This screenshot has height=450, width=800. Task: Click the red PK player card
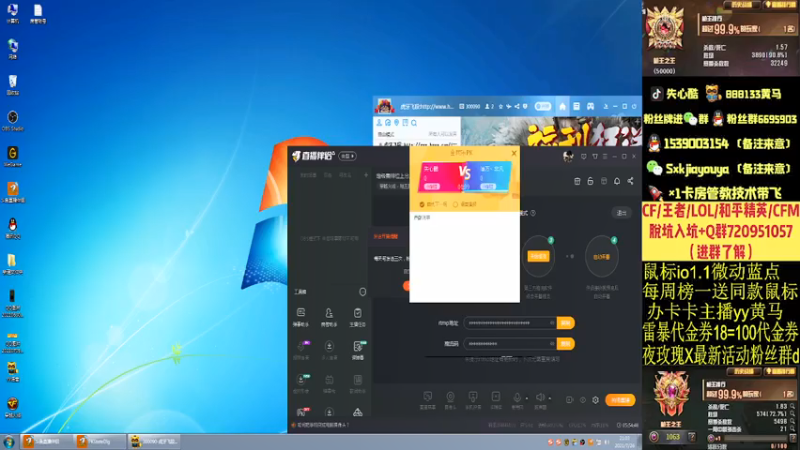439,177
